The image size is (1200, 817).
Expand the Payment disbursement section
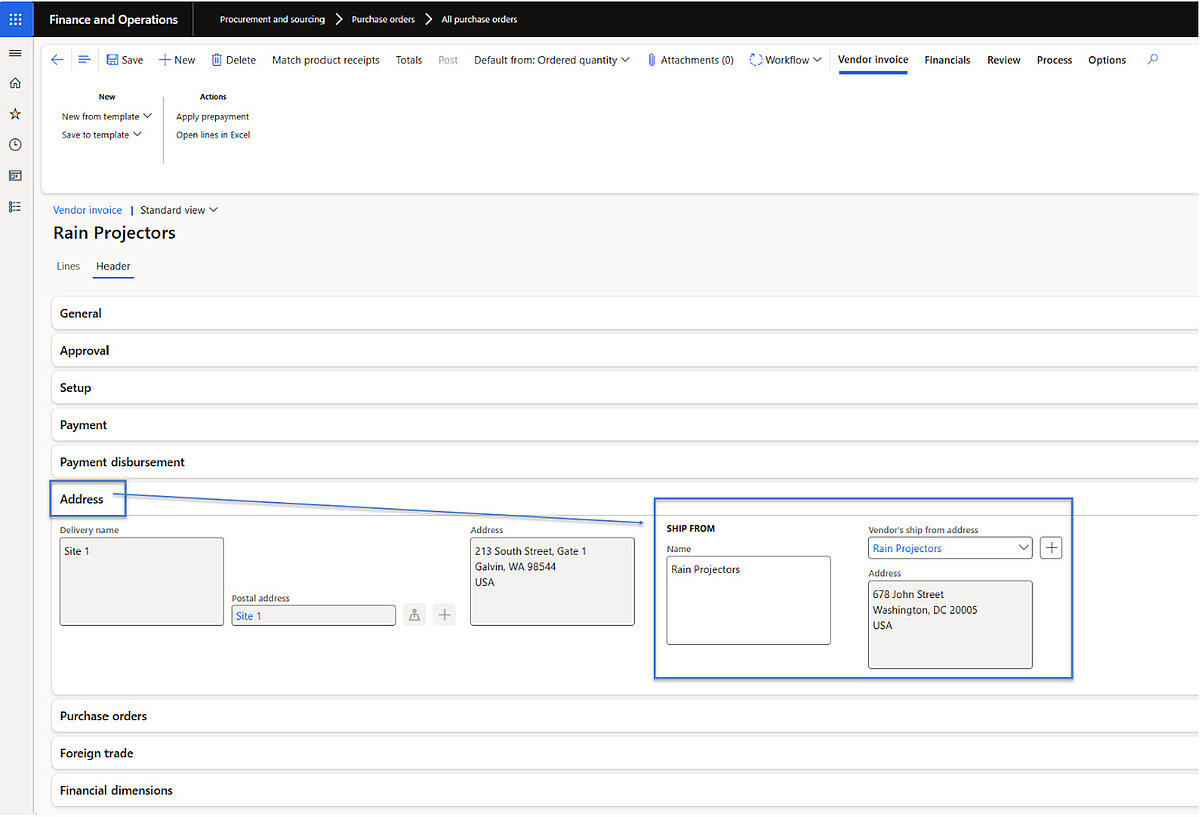click(625, 462)
